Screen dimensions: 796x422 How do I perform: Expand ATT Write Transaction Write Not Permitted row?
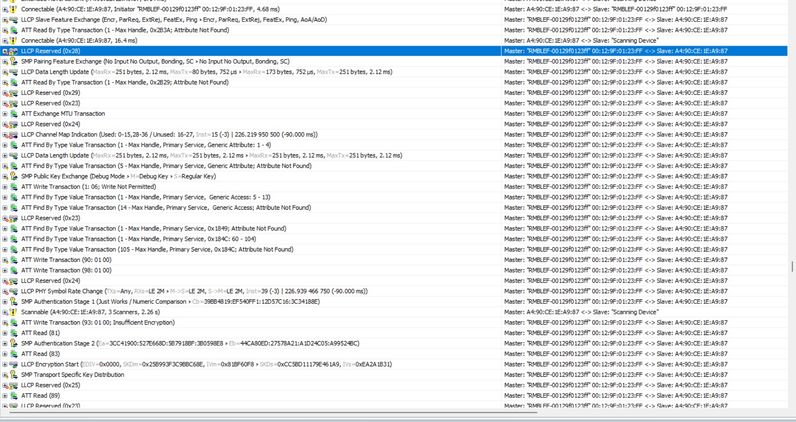(5, 187)
